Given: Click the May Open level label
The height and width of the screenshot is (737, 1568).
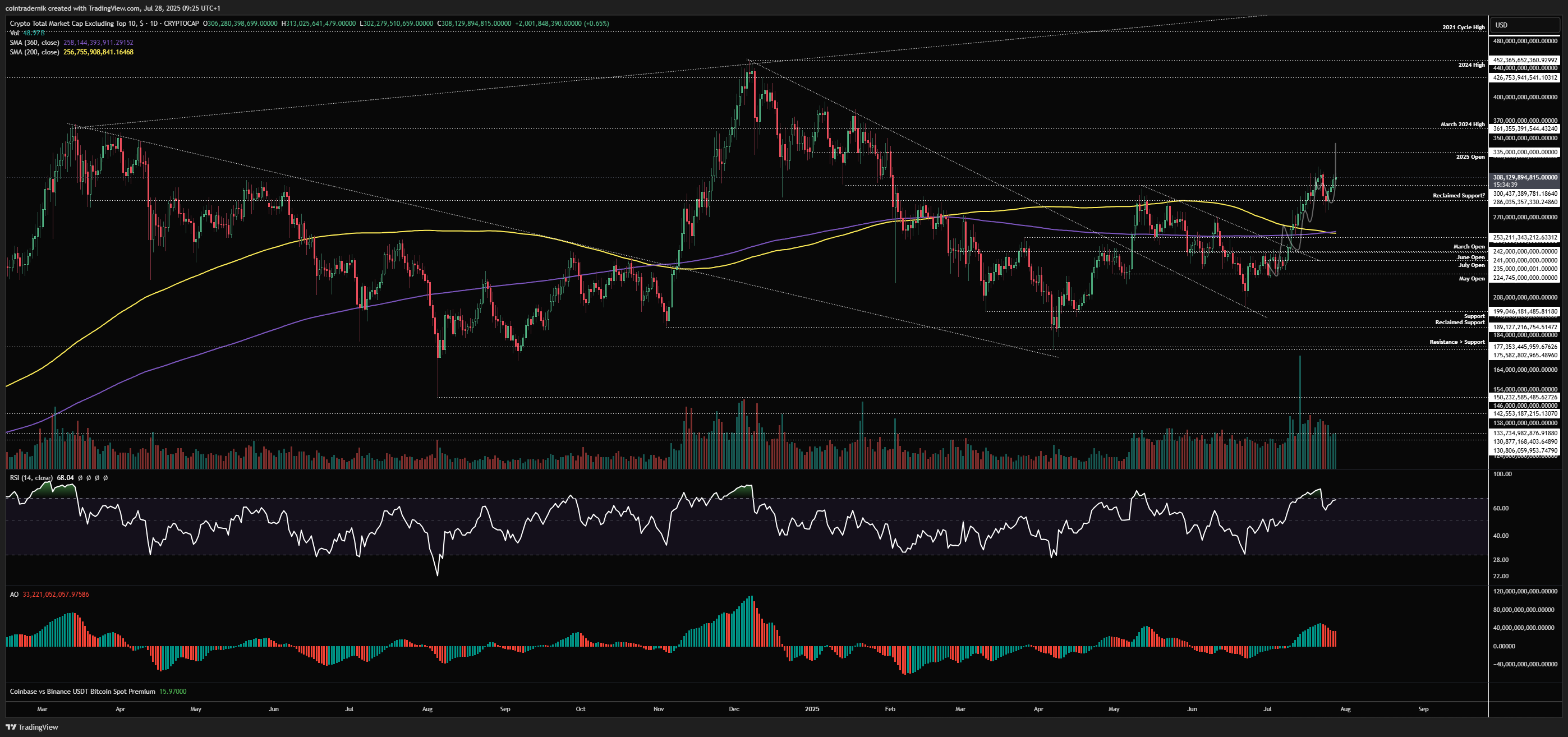Looking at the screenshot, I should [x=1472, y=279].
